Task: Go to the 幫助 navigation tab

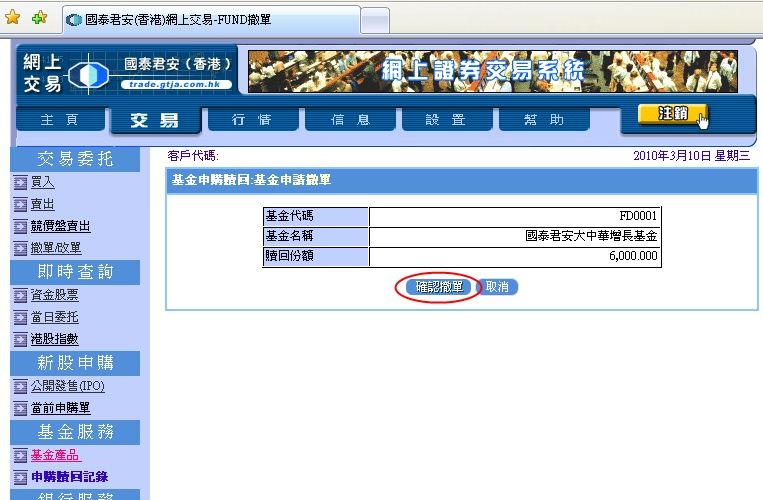Action: [x=544, y=120]
